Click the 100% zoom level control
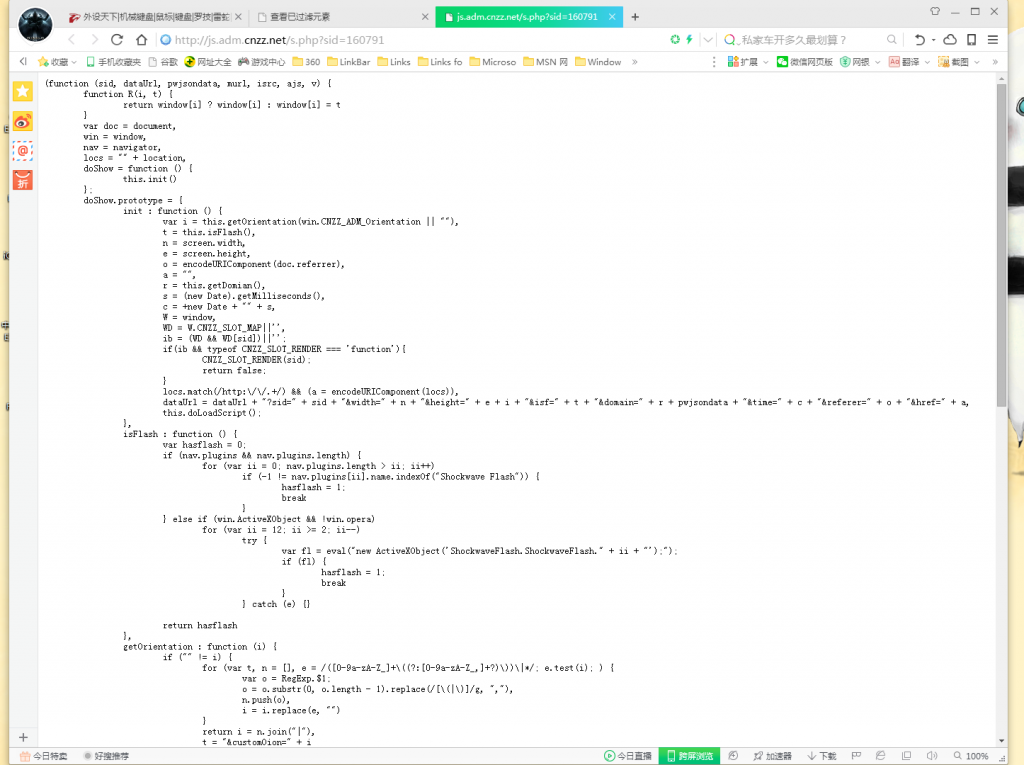Image resolution: width=1024 pixels, height=765 pixels. pyautogui.click(x=970, y=756)
